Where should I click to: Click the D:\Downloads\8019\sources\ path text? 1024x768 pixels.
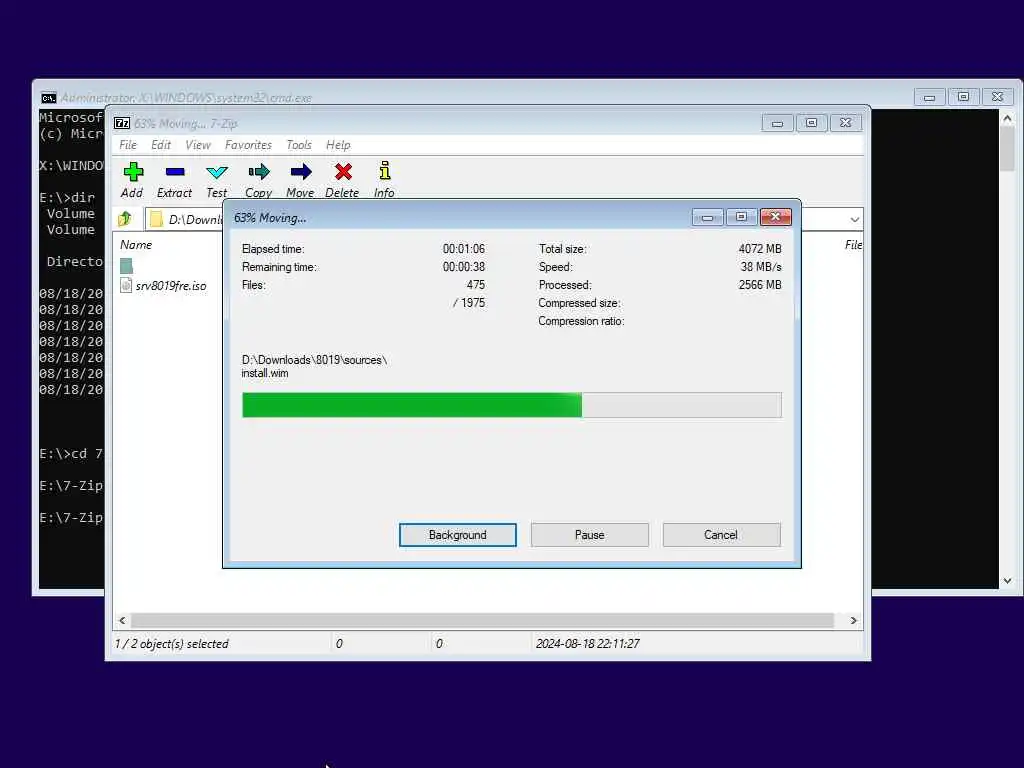click(314, 360)
